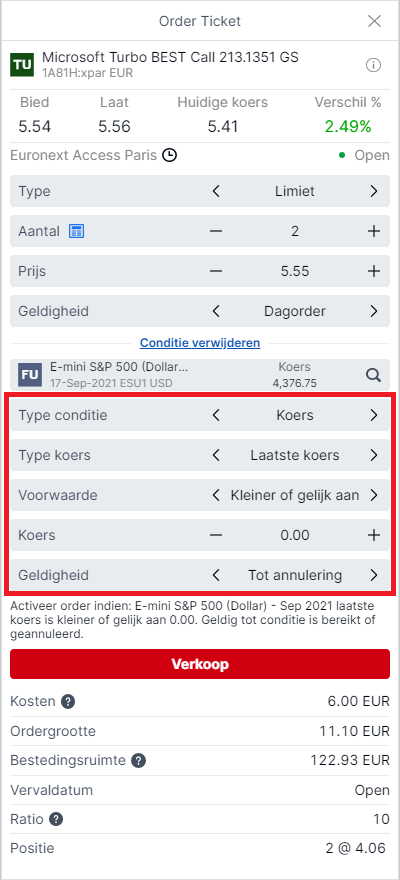Viewport: 400px width, 880px height.
Task: Open the instrument info icon
Action: click(373, 65)
